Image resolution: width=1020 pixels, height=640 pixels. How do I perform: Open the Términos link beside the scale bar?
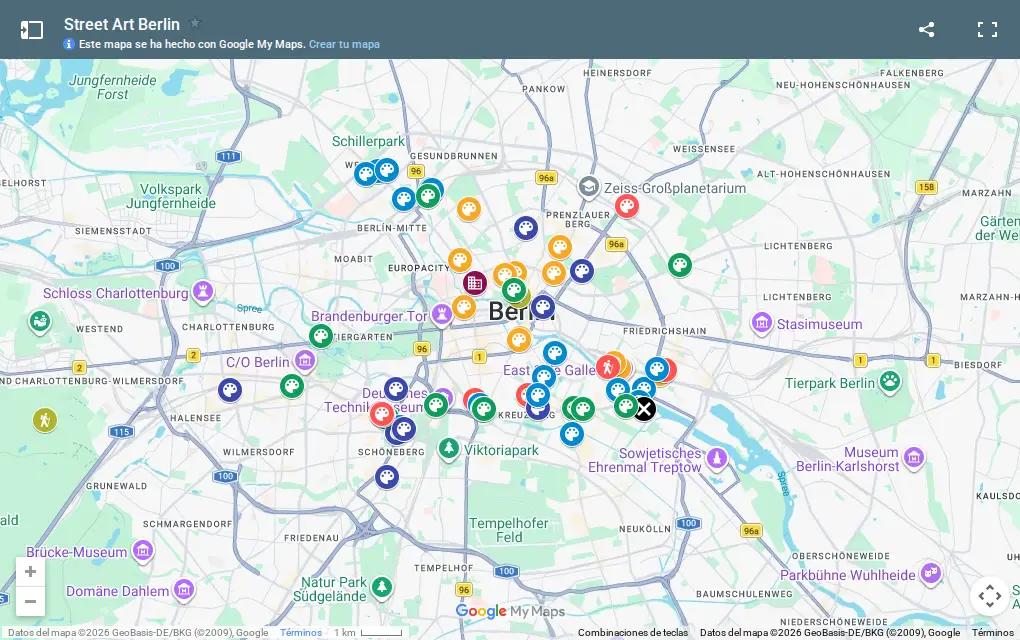pos(301,632)
